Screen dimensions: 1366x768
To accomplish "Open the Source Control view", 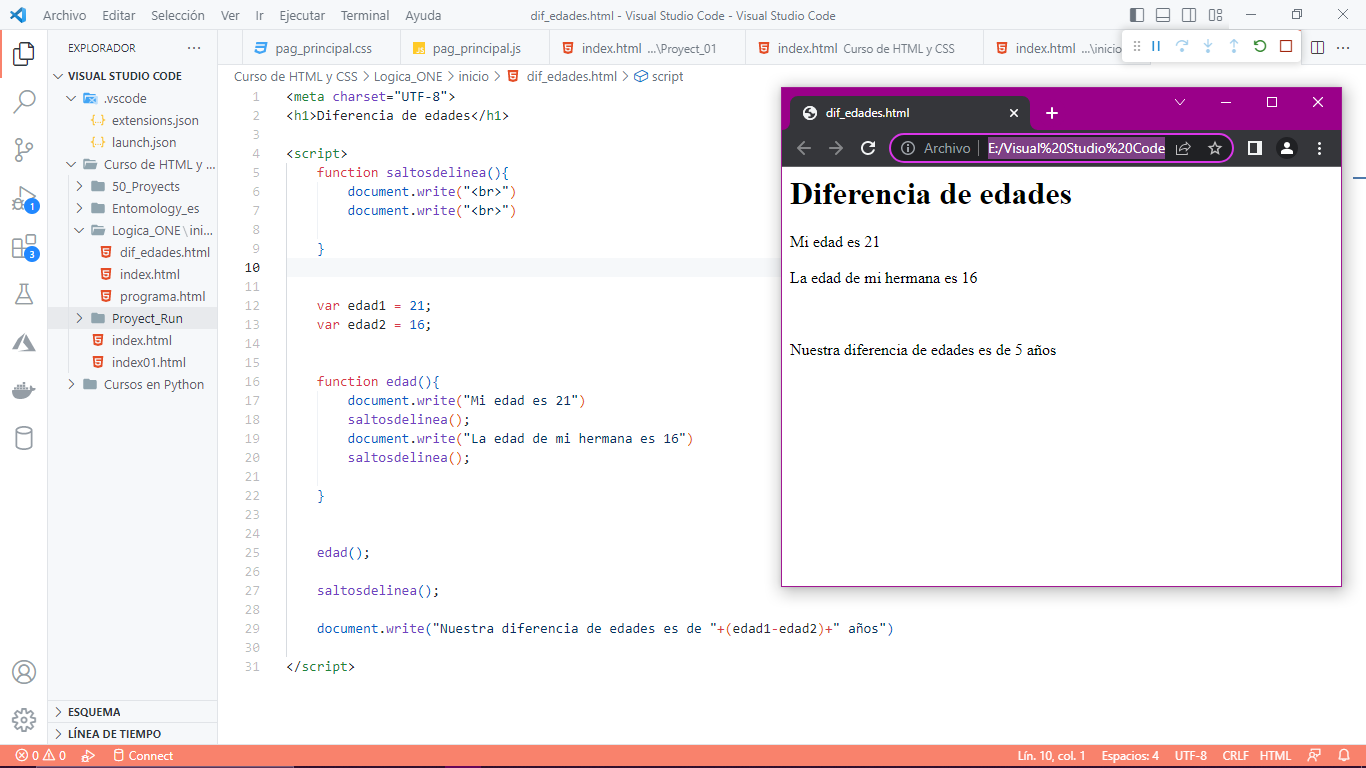I will 24,150.
